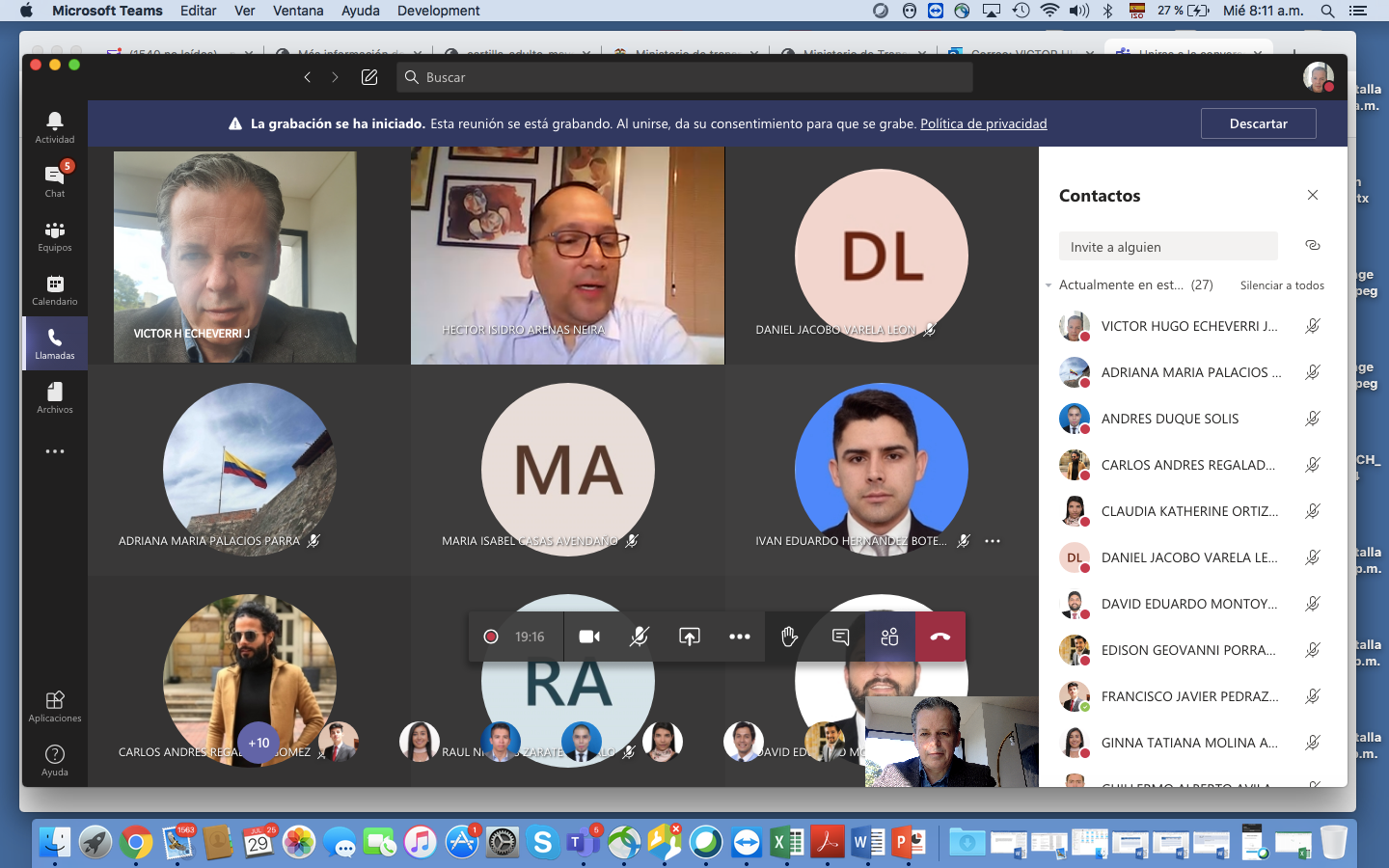
Task: Go to Equipos in the sidebar
Action: 55,235
